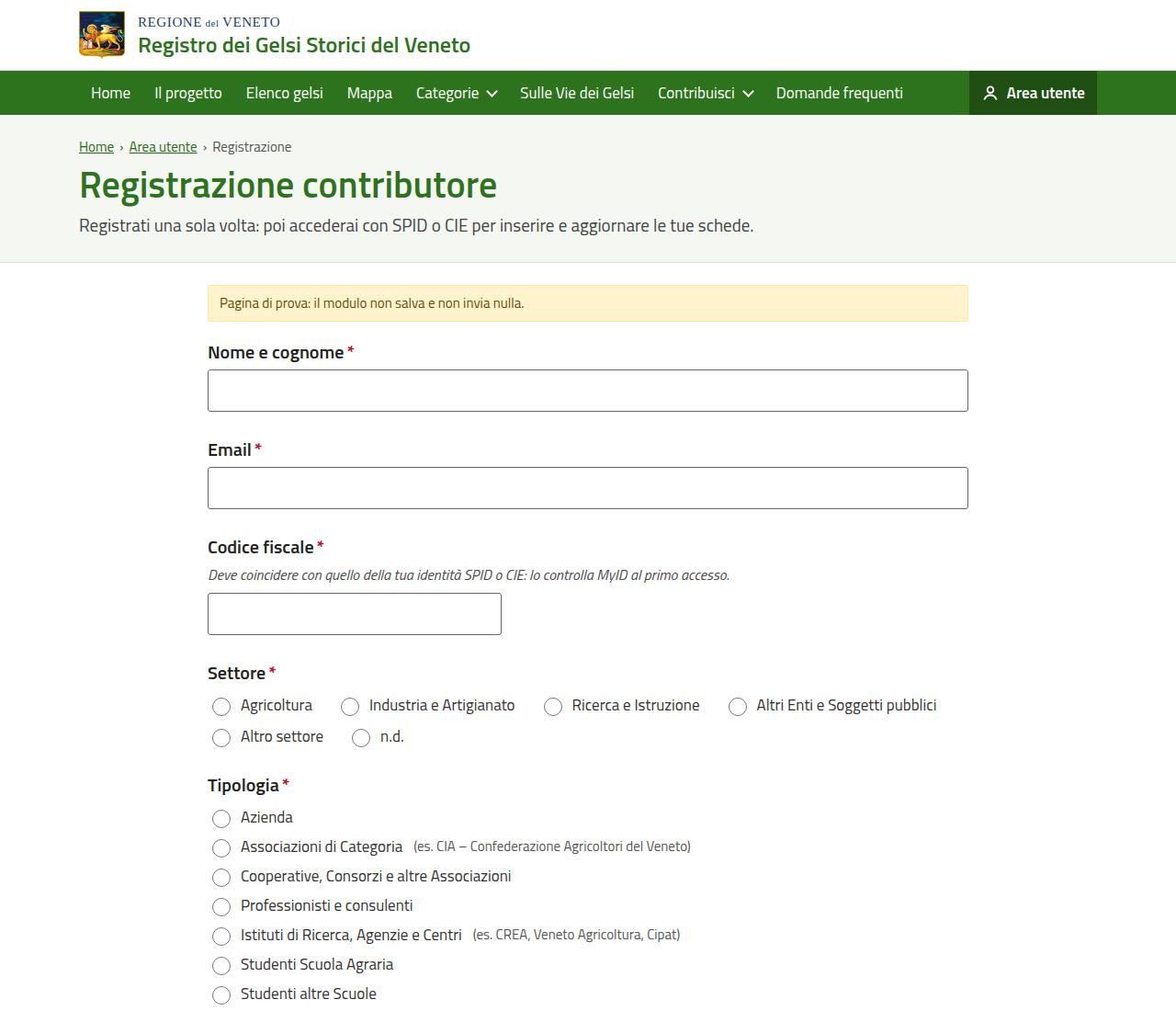This screenshot has height=1011, width=1176.
Task: Choose Professionisti e consulenti radio option
Action: click(x=221, y=907)
